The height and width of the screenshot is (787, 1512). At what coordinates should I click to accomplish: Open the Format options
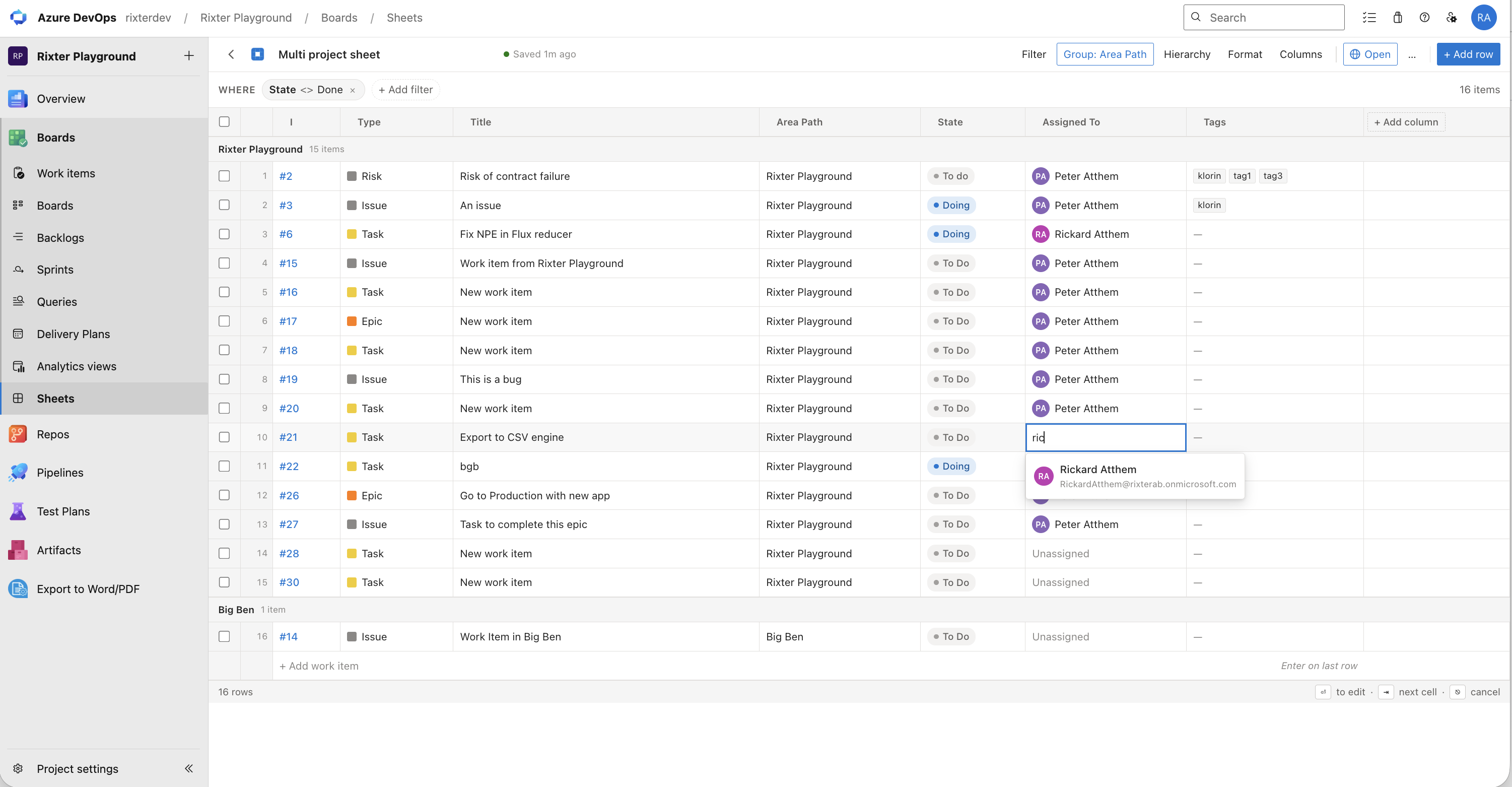(x=1245, y=54)
